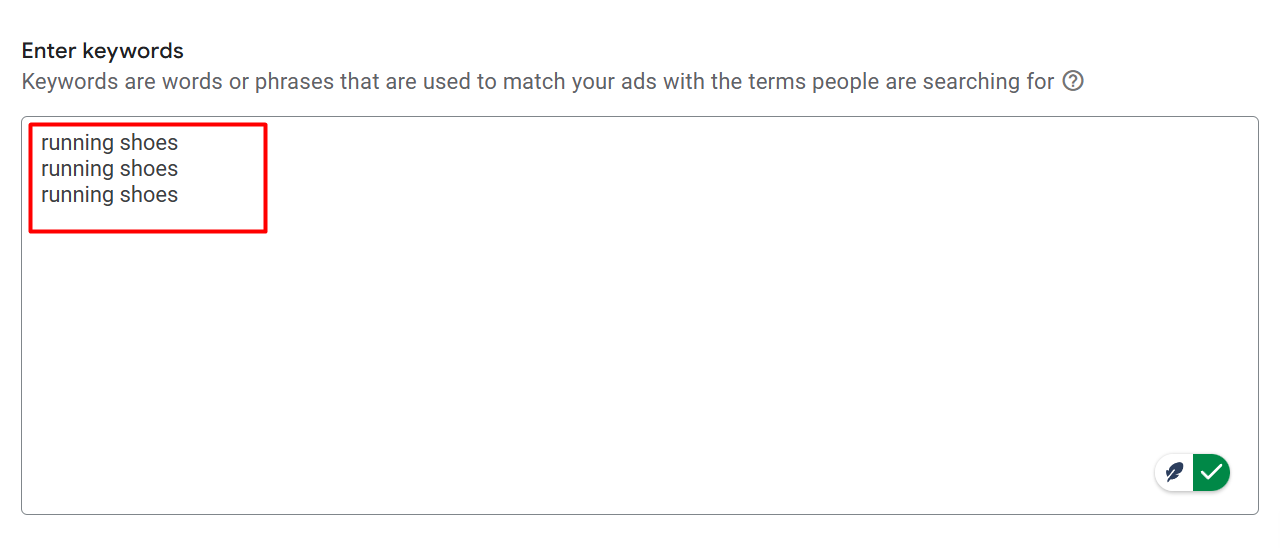
Task: Click the feather quill extension icon
Action: pos(1175,472)
